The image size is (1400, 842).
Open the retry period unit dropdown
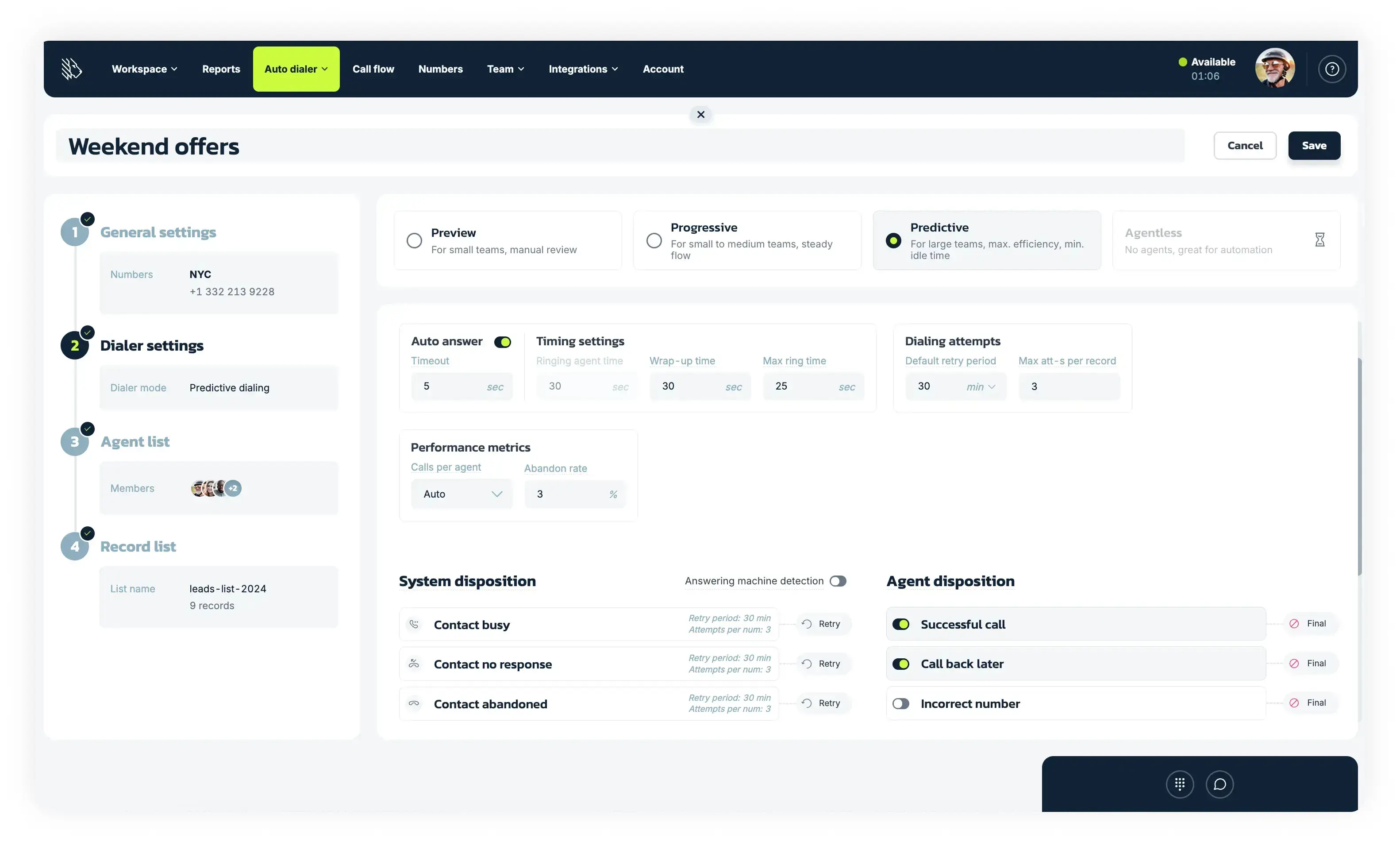(981, 386)
